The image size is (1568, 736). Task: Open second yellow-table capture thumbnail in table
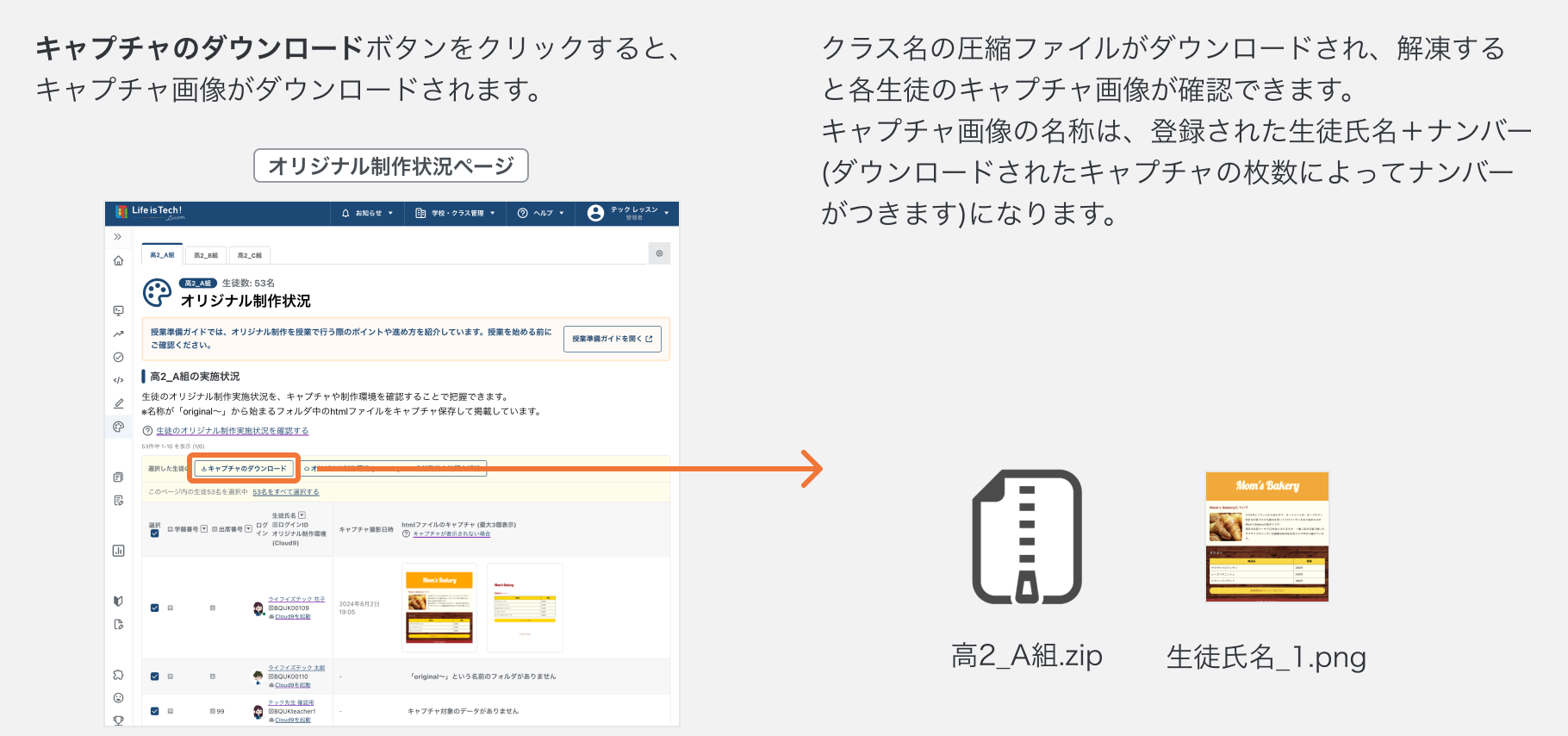click(x=525, y=608)
